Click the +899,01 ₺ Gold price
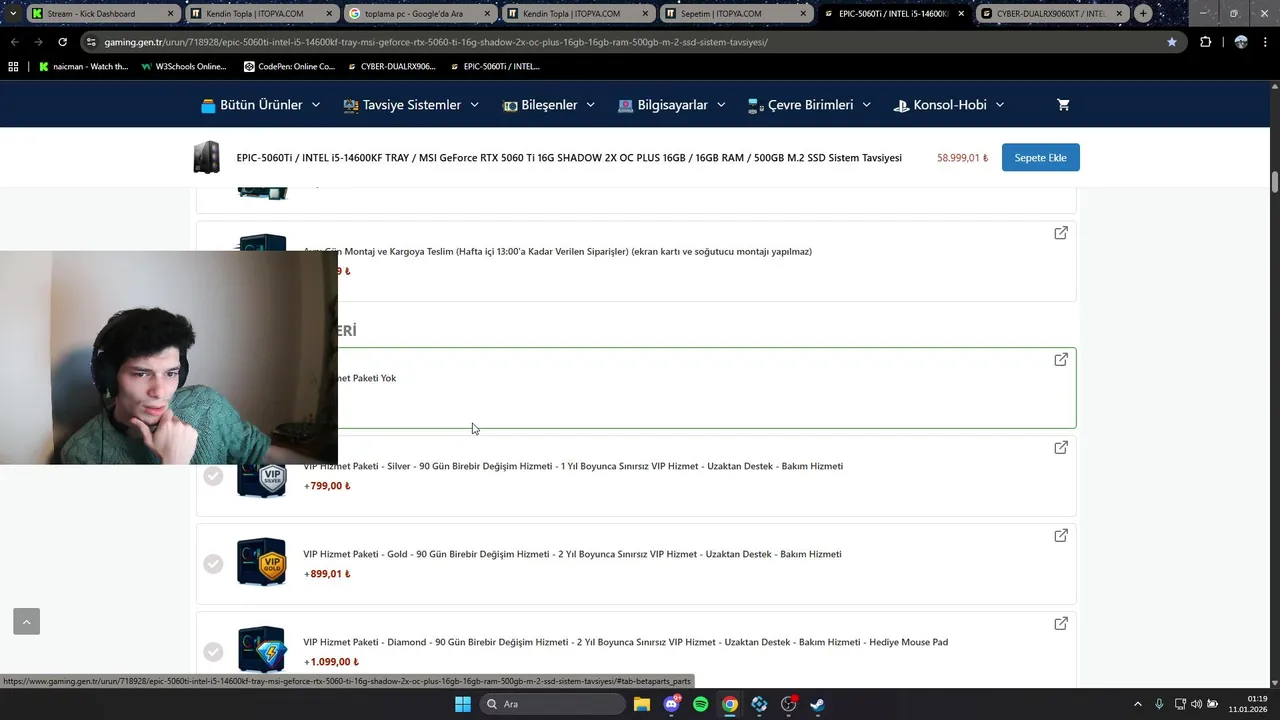 tap(327, 574)
